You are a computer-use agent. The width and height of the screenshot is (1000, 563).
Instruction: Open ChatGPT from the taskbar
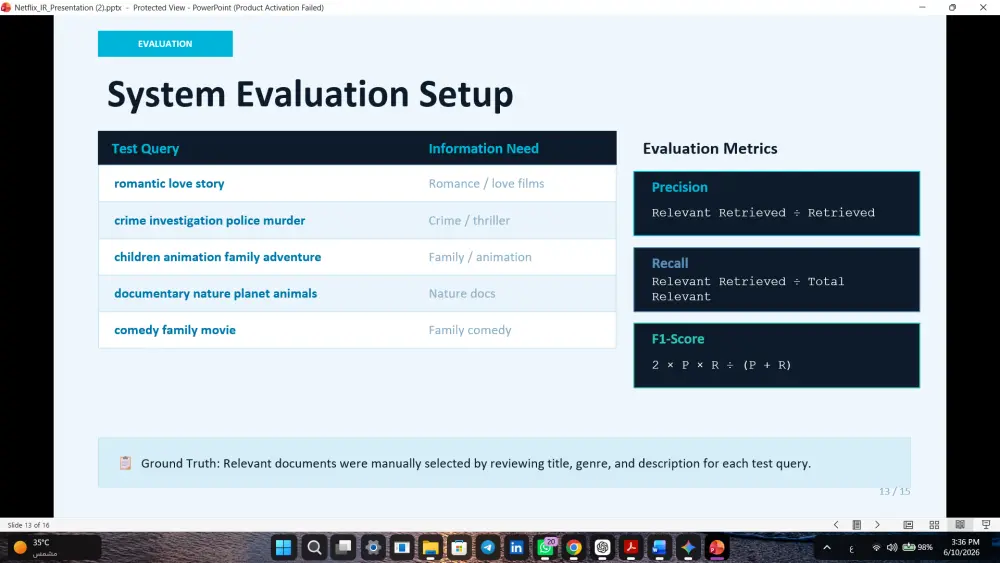point(603,548)
